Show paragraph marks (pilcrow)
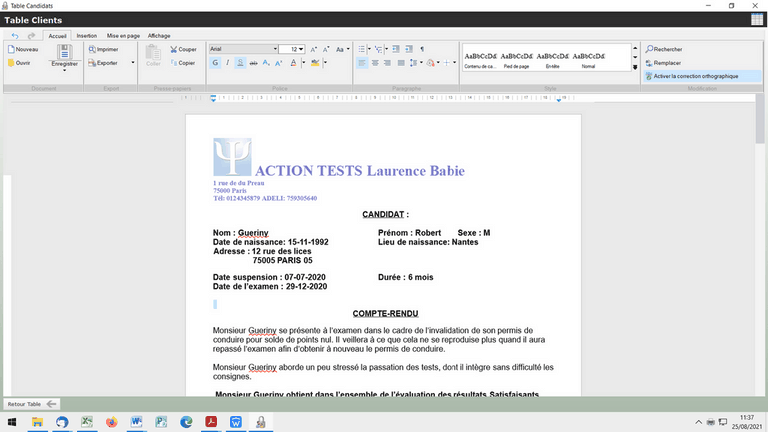 [x=422, y=49]
